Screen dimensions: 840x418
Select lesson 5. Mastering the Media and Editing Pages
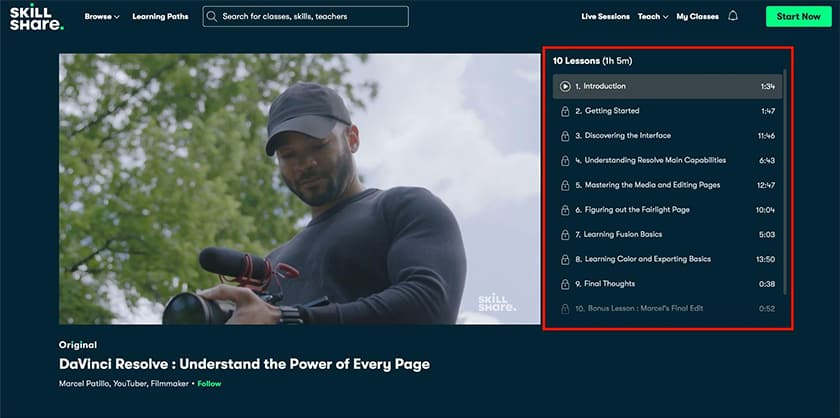point(667,185)
